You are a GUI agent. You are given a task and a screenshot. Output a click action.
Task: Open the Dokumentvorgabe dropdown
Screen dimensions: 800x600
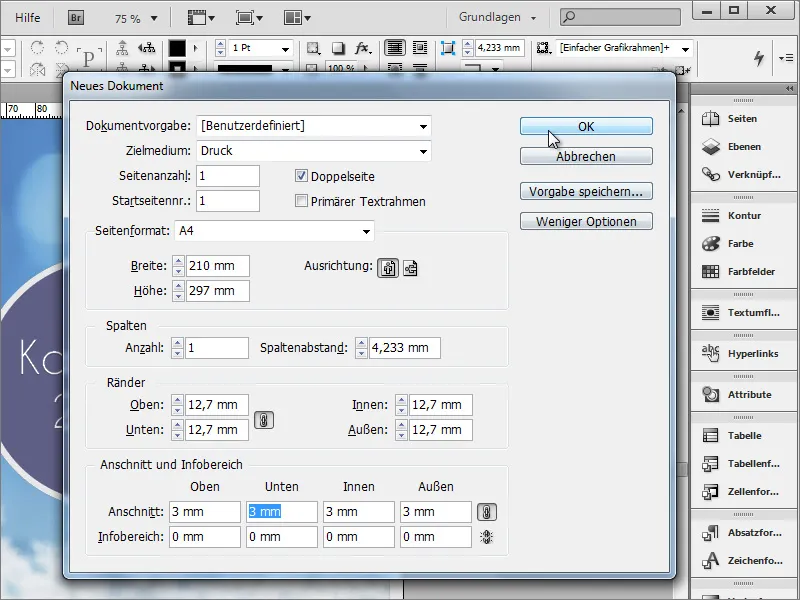423,126
